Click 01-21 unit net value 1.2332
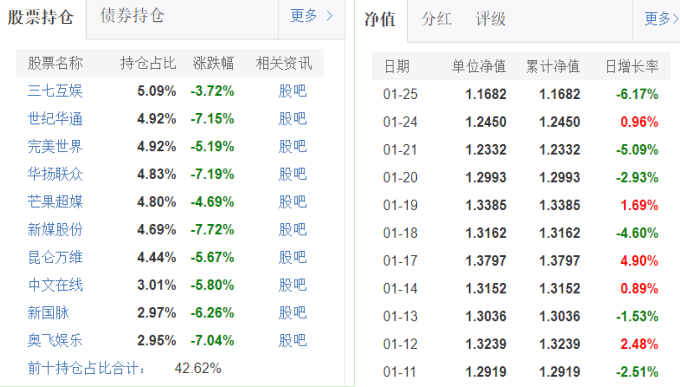Screen dimensions: 680x387 click(x=486, y=150)
